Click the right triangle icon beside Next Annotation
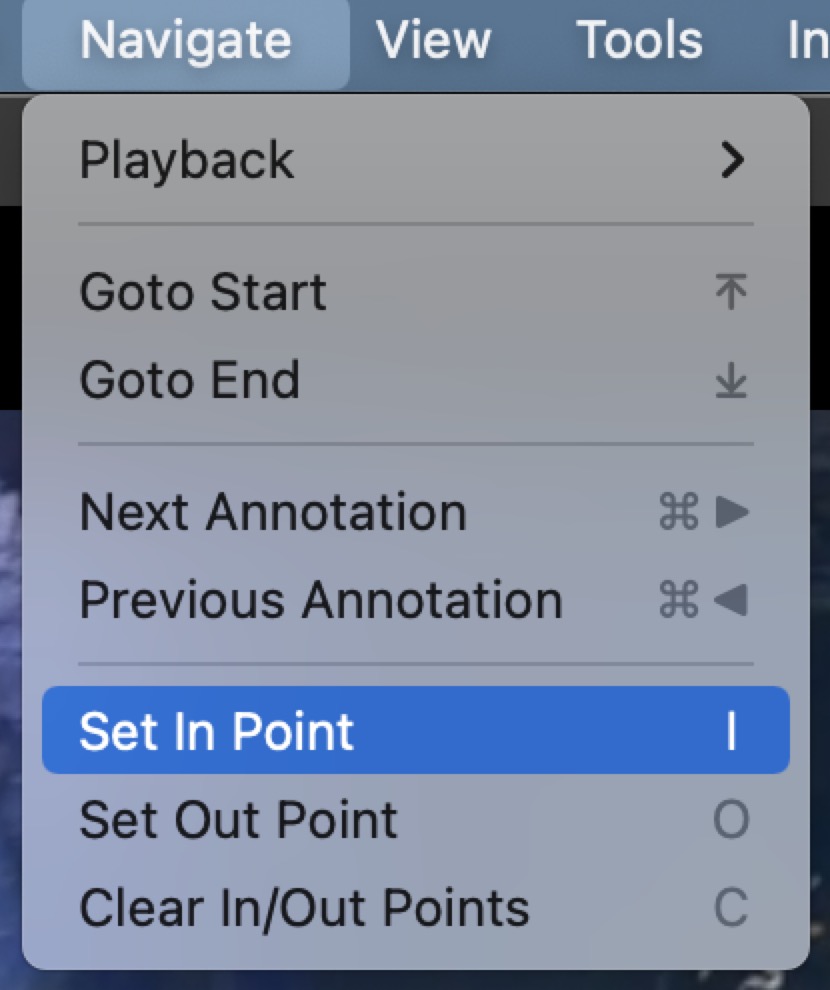Viewport: 830px width, 990px height. pos(732,511)
